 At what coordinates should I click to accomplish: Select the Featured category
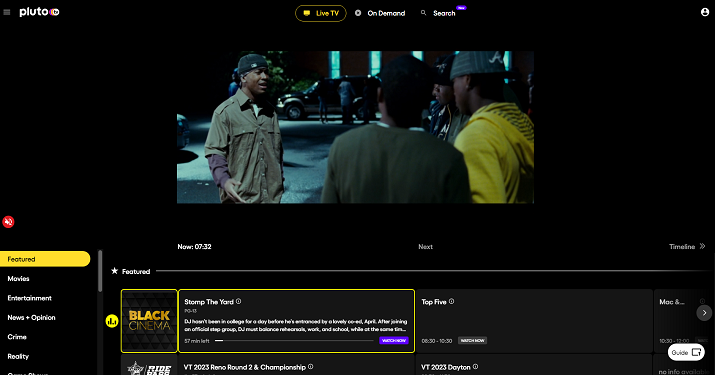pyautogui.click(x=45, y=259)
